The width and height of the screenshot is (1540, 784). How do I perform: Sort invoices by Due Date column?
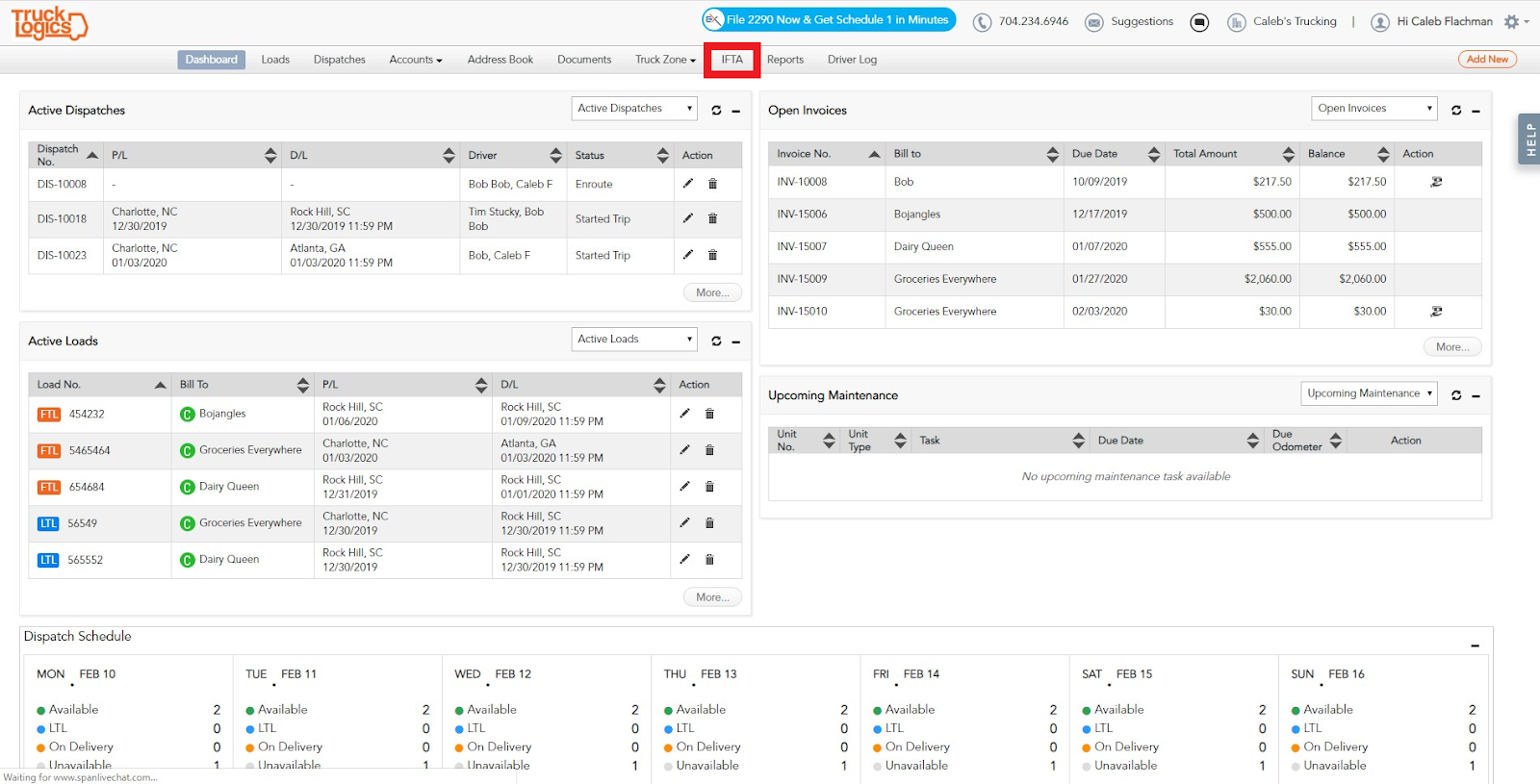[x=1115, y=154]
